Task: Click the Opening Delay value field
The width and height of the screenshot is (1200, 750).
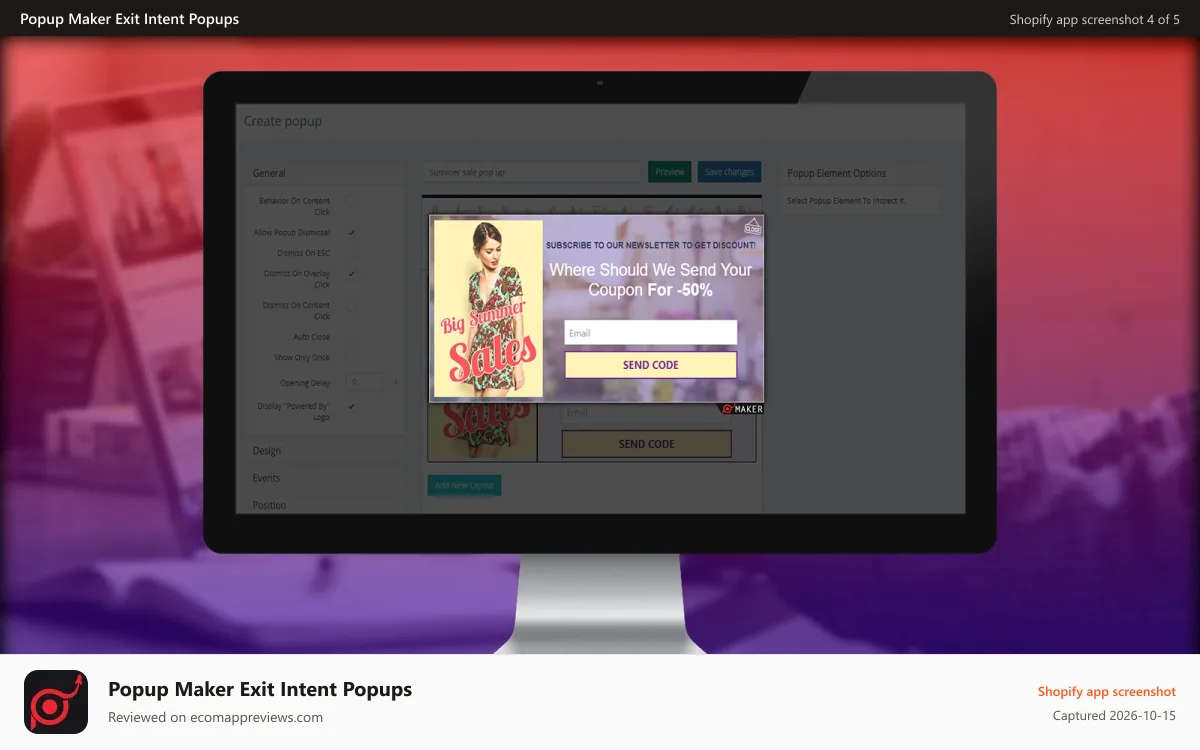Action: tap(365, 382)
